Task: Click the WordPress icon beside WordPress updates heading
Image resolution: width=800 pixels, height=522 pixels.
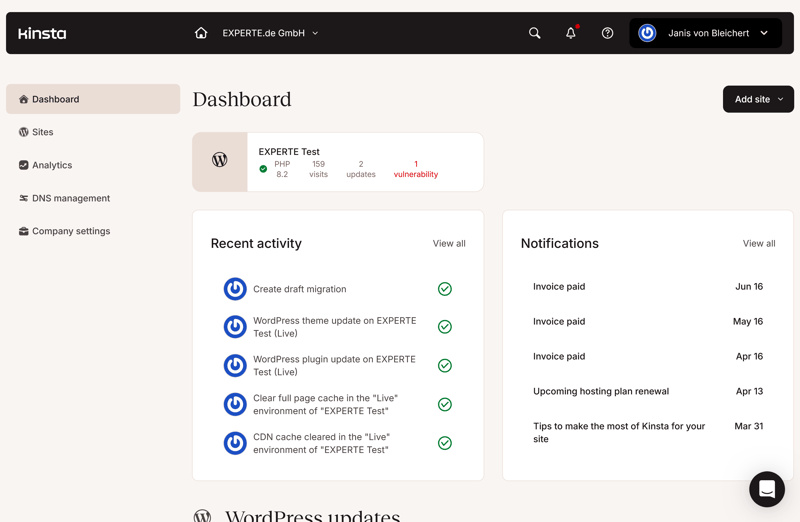Action: [x=203, y=515]
